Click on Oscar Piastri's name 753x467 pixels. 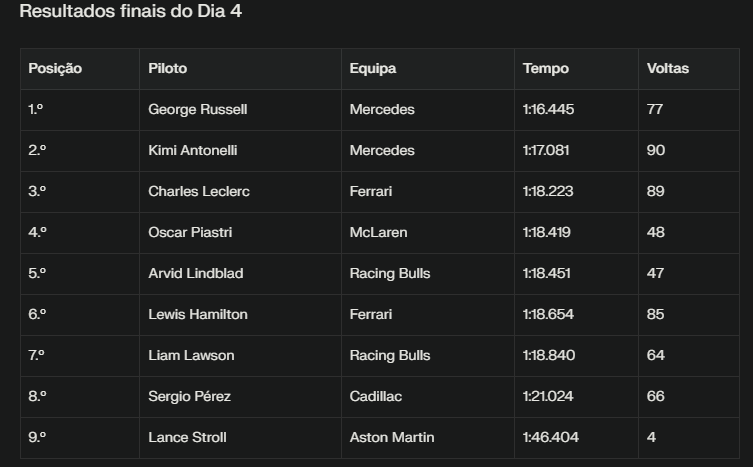190,232
